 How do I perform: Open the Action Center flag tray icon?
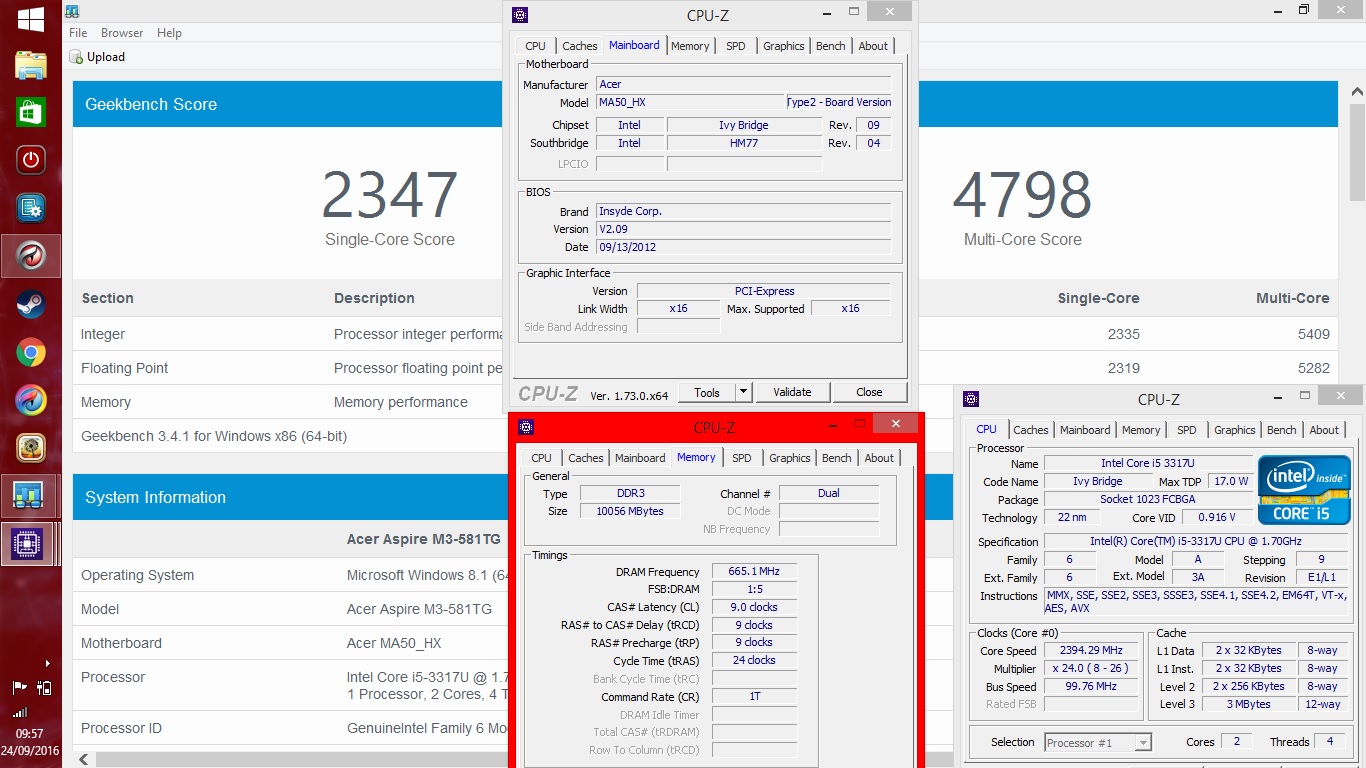click(x=19, y=688)
